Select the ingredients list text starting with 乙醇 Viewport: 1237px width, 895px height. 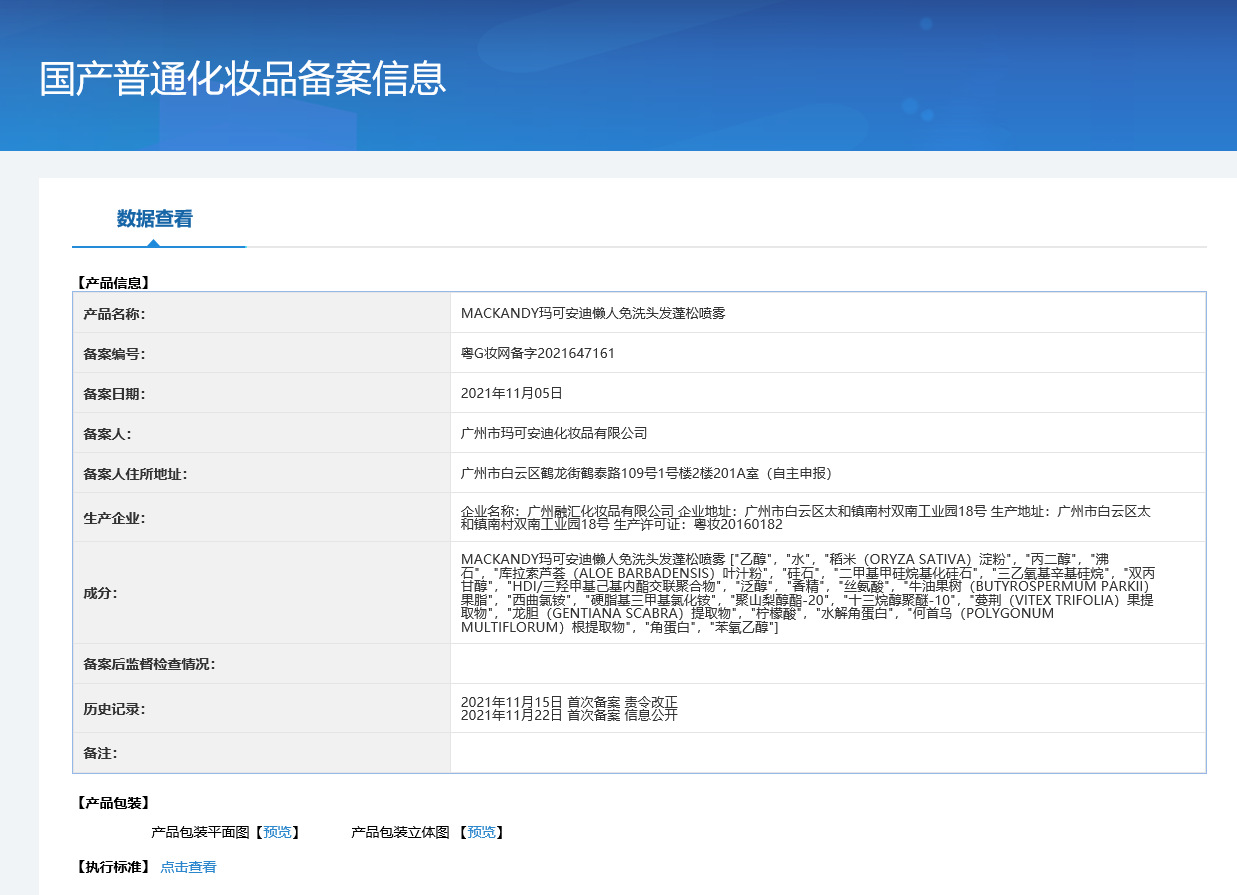(808, 593)
